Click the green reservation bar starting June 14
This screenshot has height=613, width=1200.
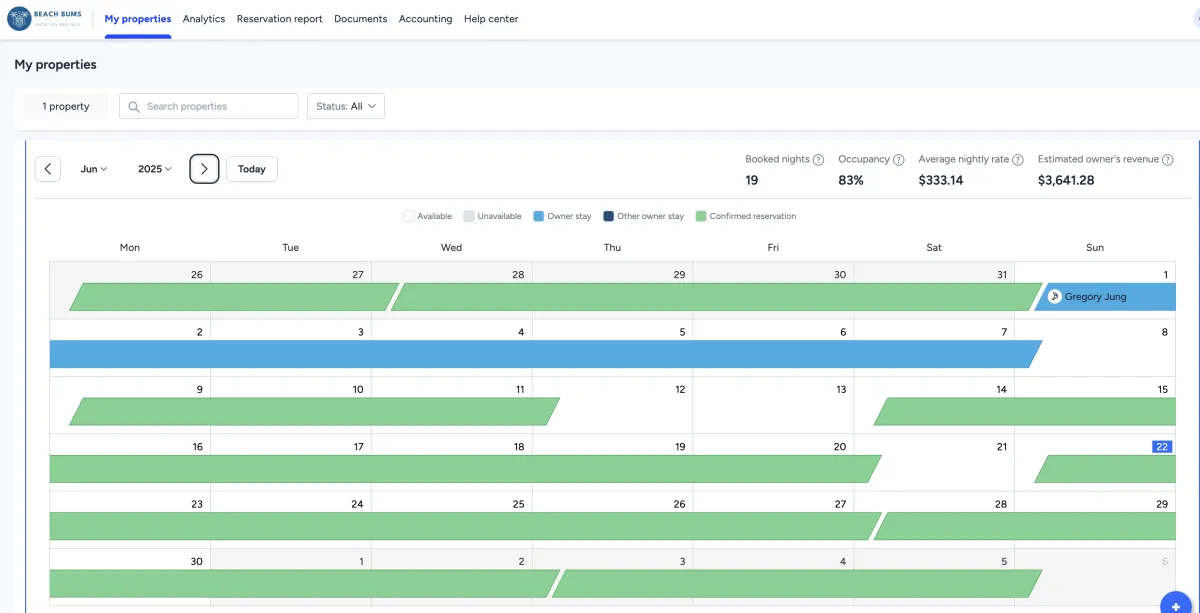[1025, 411]
